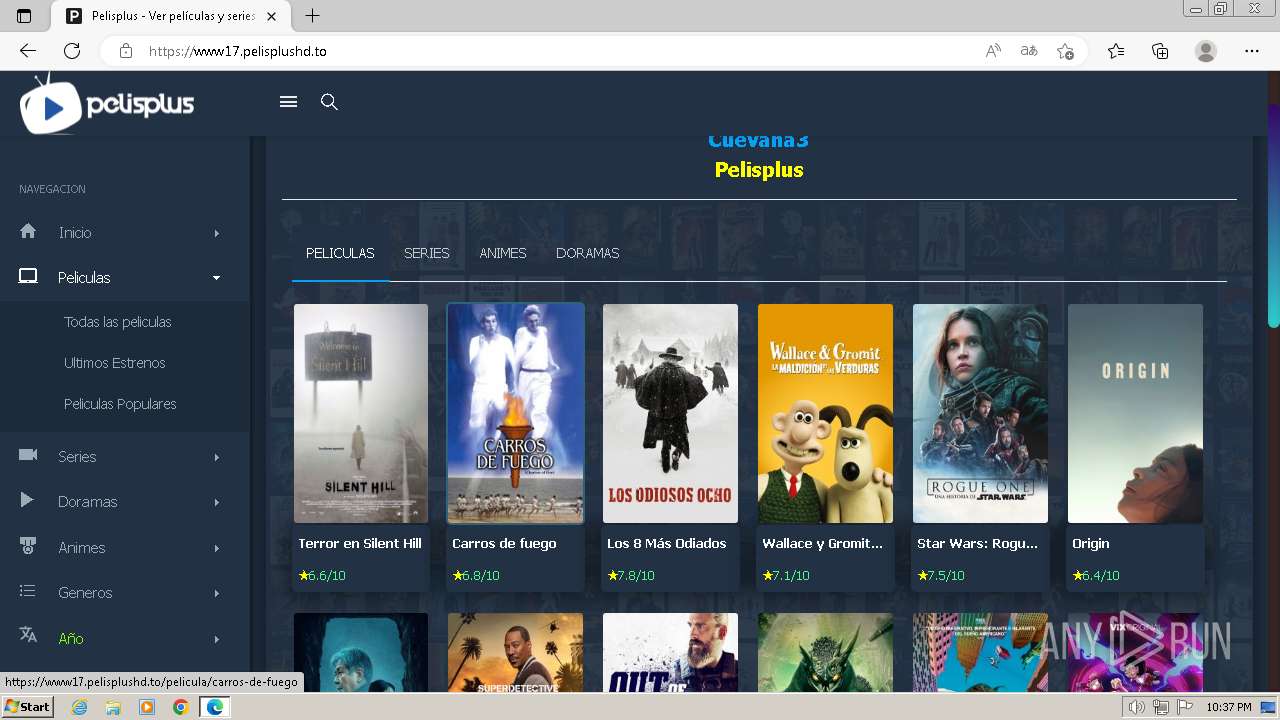Click the 7.5/10 rating text
The height and width of the screenshot is (720, 1280).
945,576
